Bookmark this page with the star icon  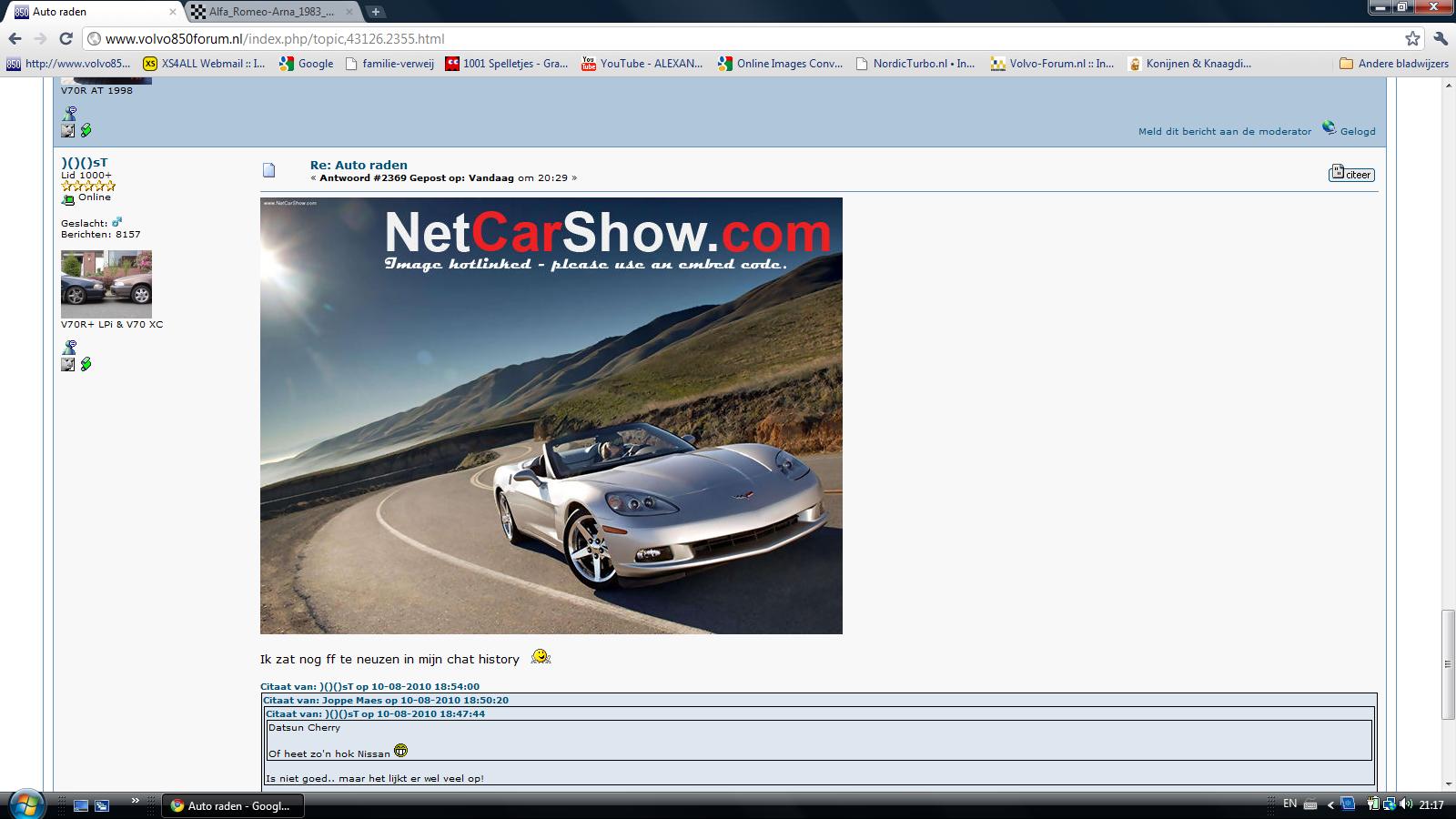[x=1411, y=38]
